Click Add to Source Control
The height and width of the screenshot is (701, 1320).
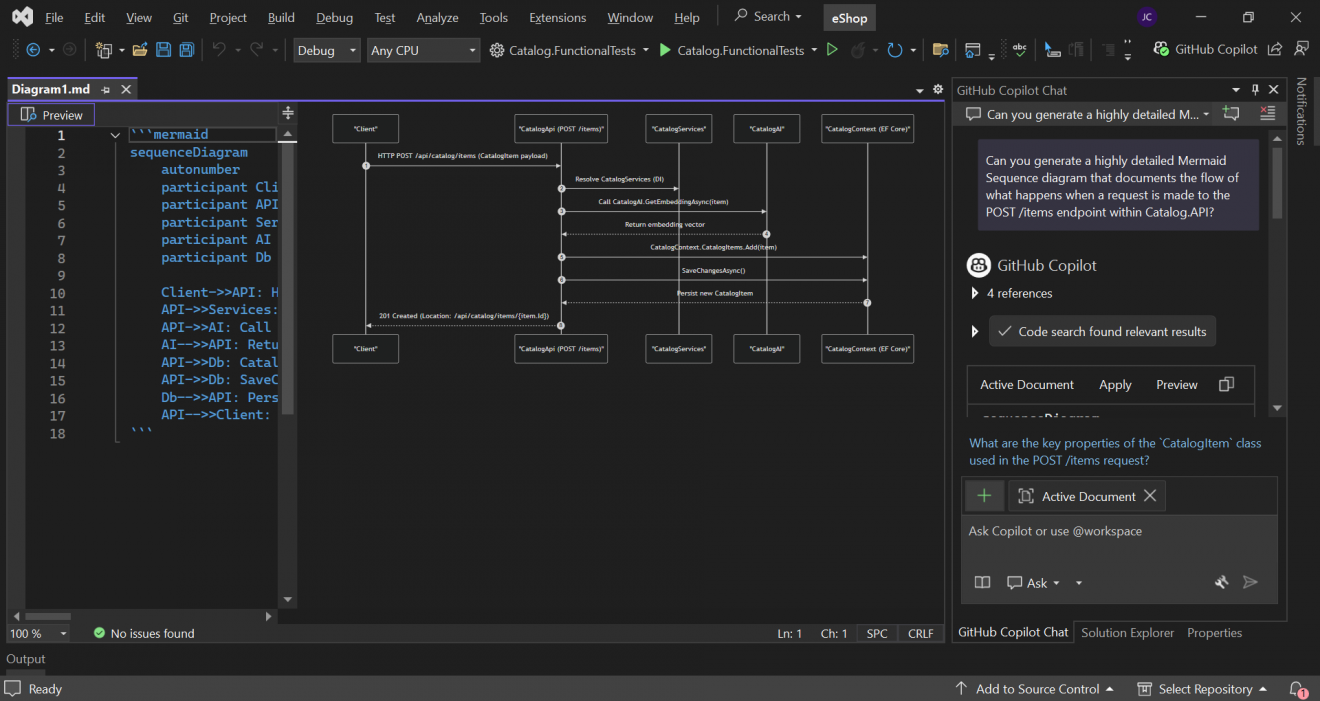1035,689
